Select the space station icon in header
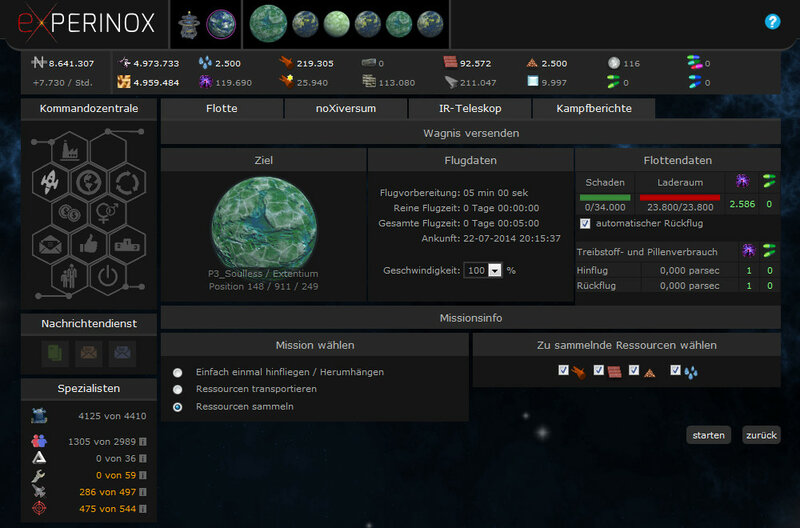The height and width of the screenshot is (528, 800). (189, 24)
